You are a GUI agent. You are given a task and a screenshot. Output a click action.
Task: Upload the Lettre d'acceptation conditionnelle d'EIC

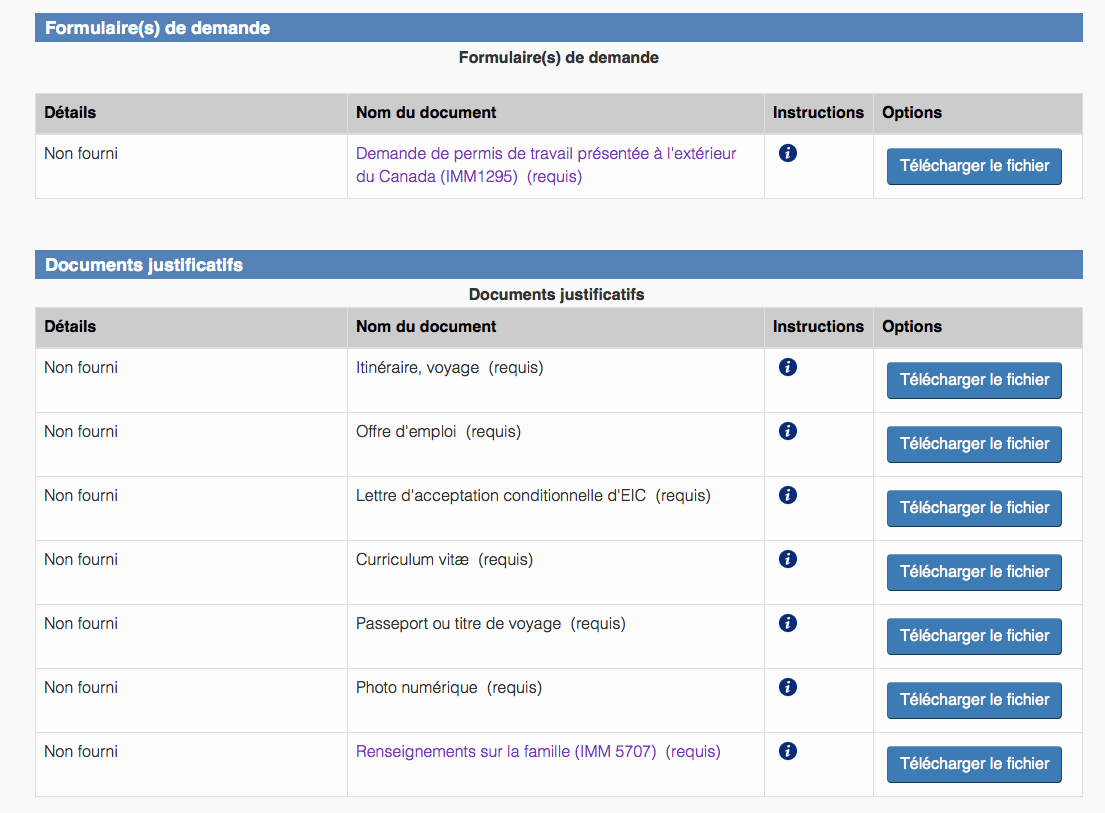974,508
